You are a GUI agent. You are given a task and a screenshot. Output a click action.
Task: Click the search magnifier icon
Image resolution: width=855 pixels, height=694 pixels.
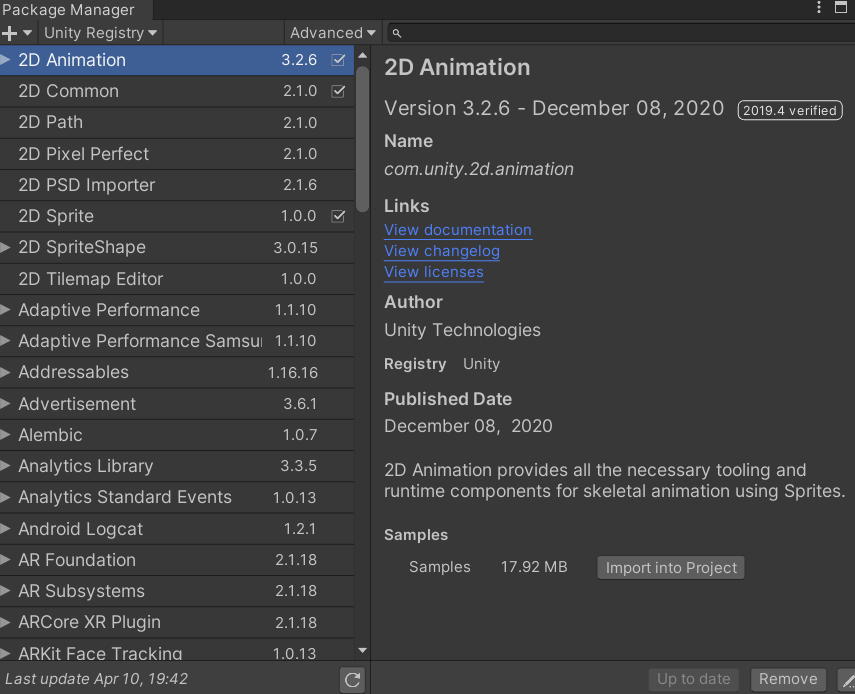point(397,33)
